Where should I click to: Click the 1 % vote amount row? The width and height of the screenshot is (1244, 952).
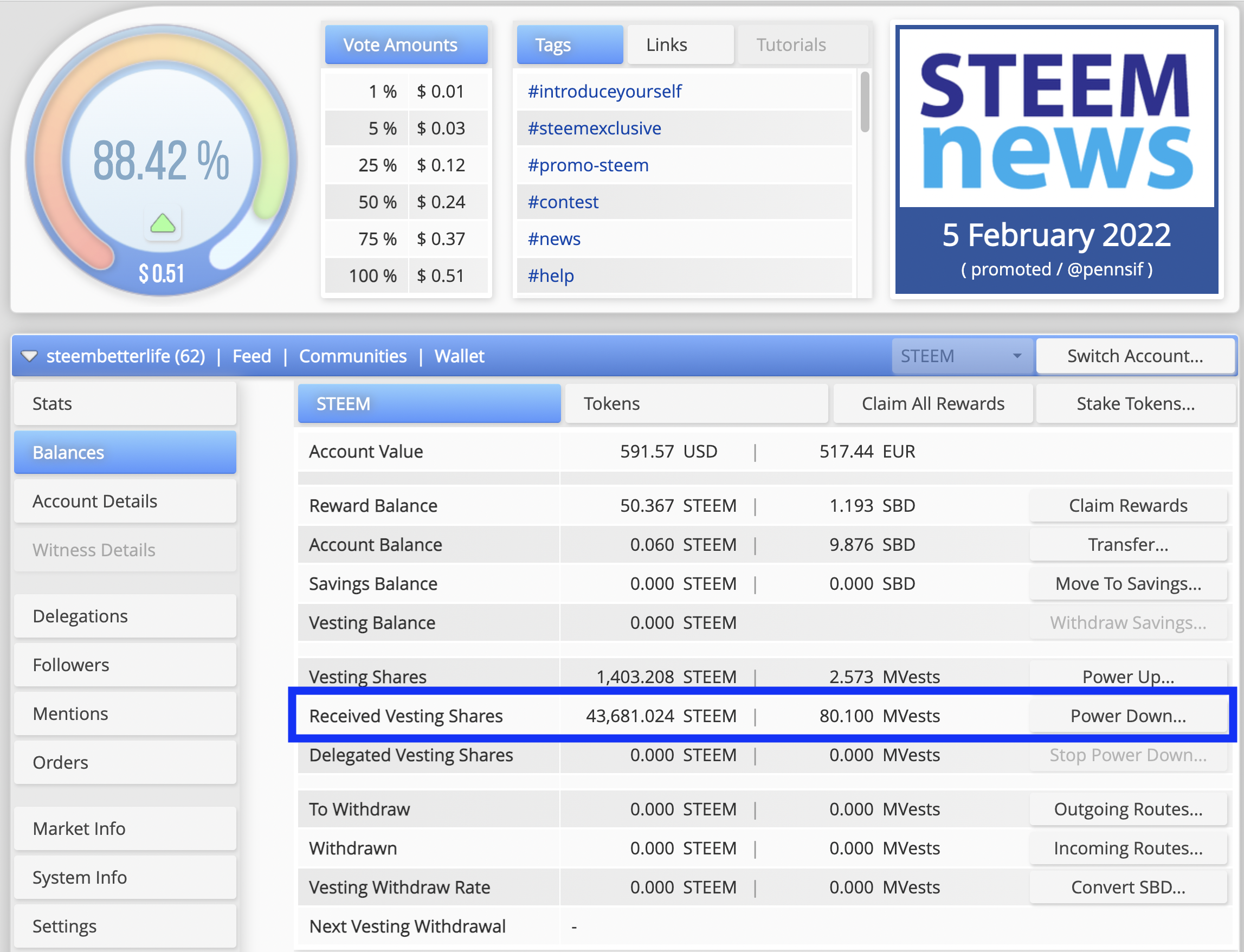[406, 91]
